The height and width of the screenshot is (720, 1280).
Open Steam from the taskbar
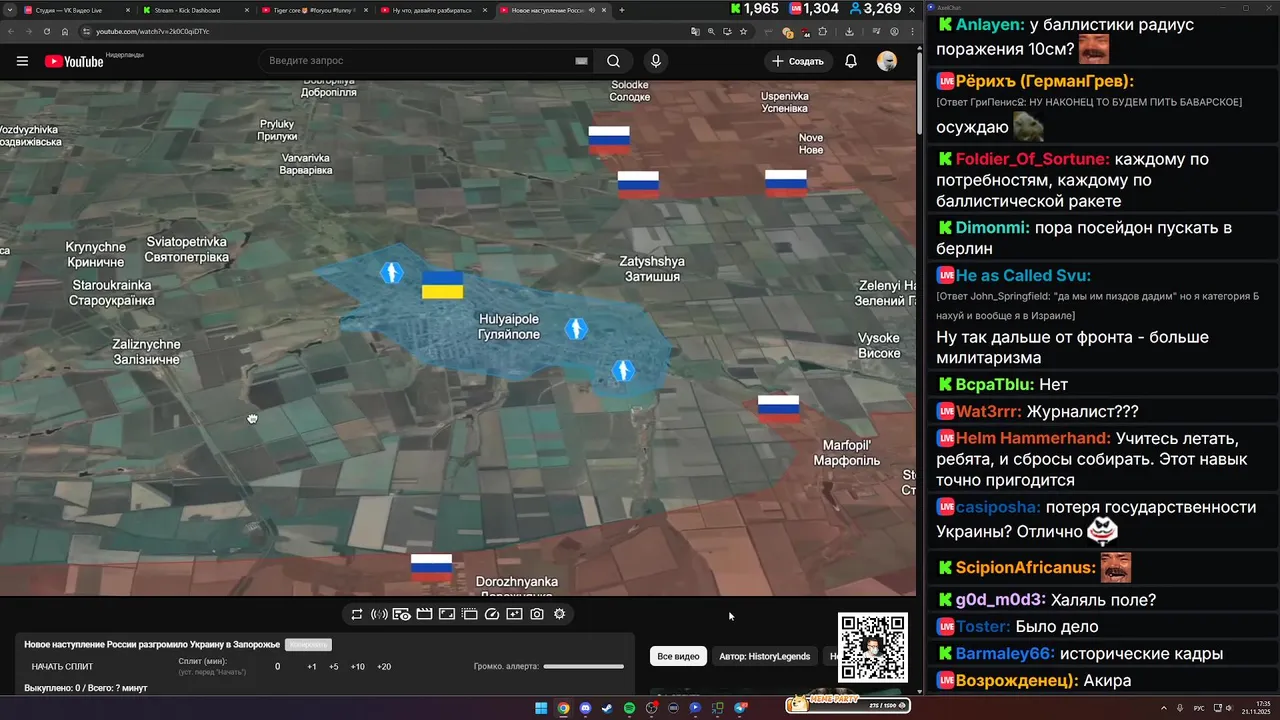click(607, 708)
